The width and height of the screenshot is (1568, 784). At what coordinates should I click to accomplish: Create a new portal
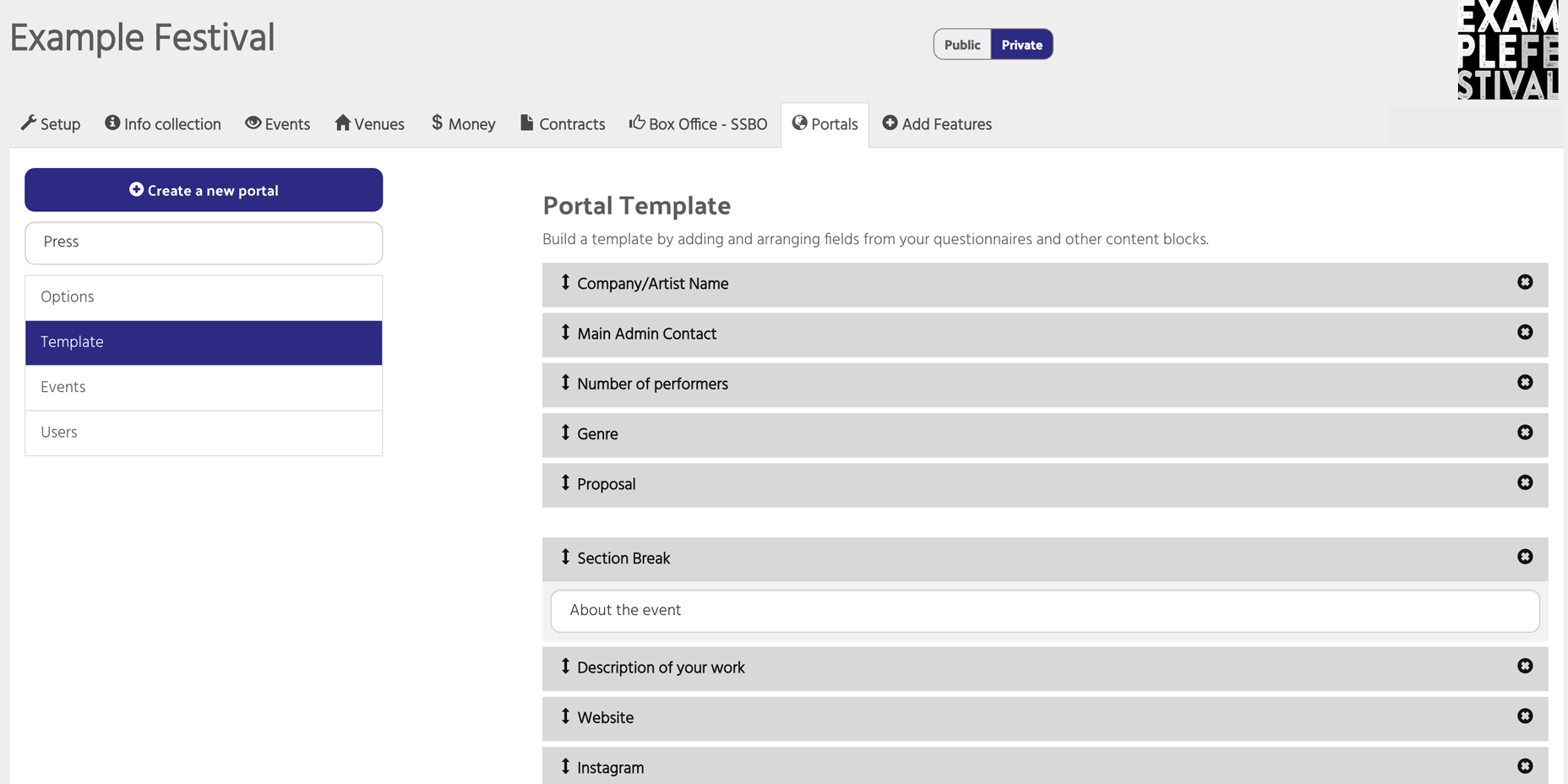[204, 190]
